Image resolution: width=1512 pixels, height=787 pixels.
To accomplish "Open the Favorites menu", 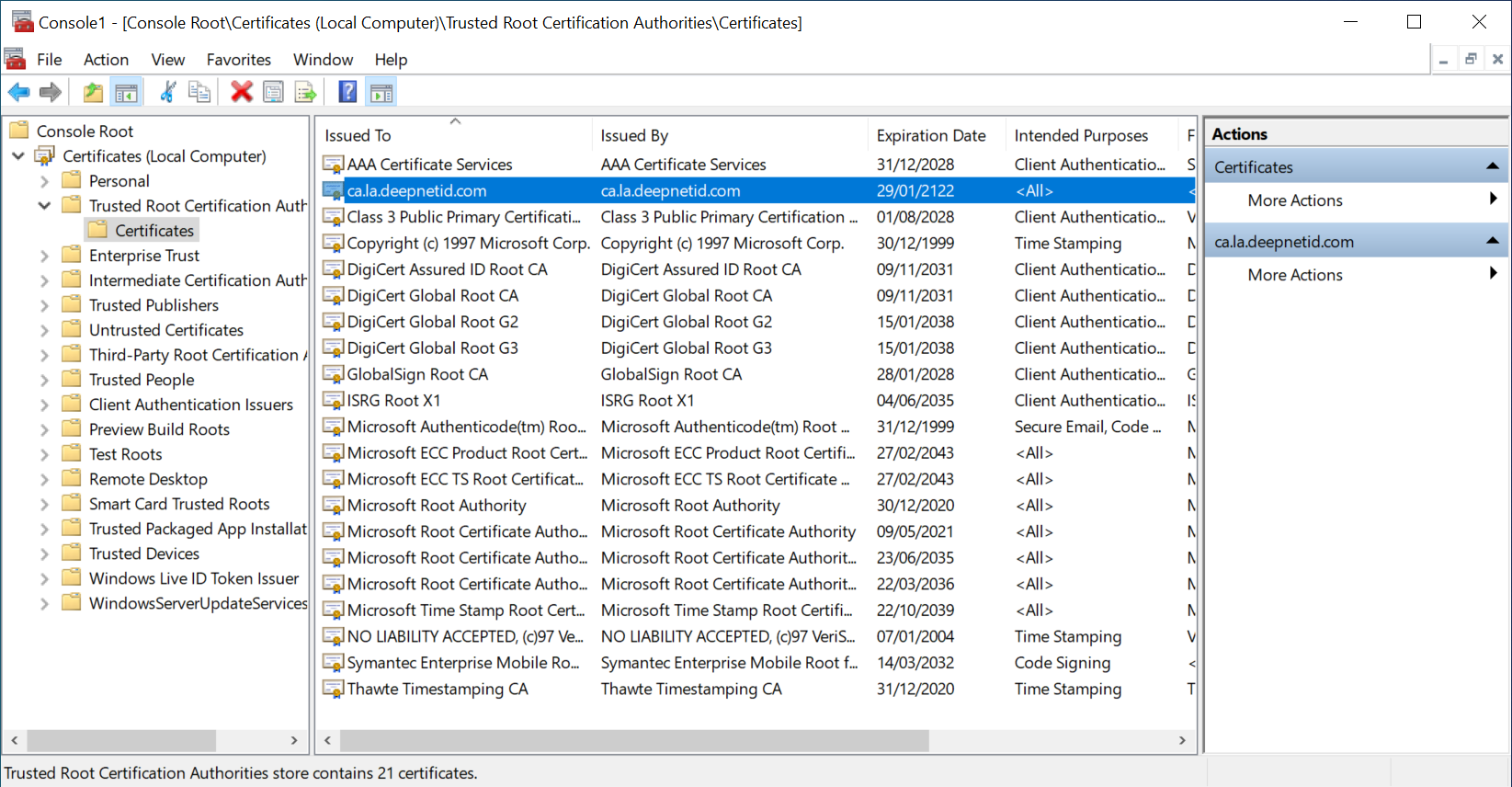I will tap(238, 60).
